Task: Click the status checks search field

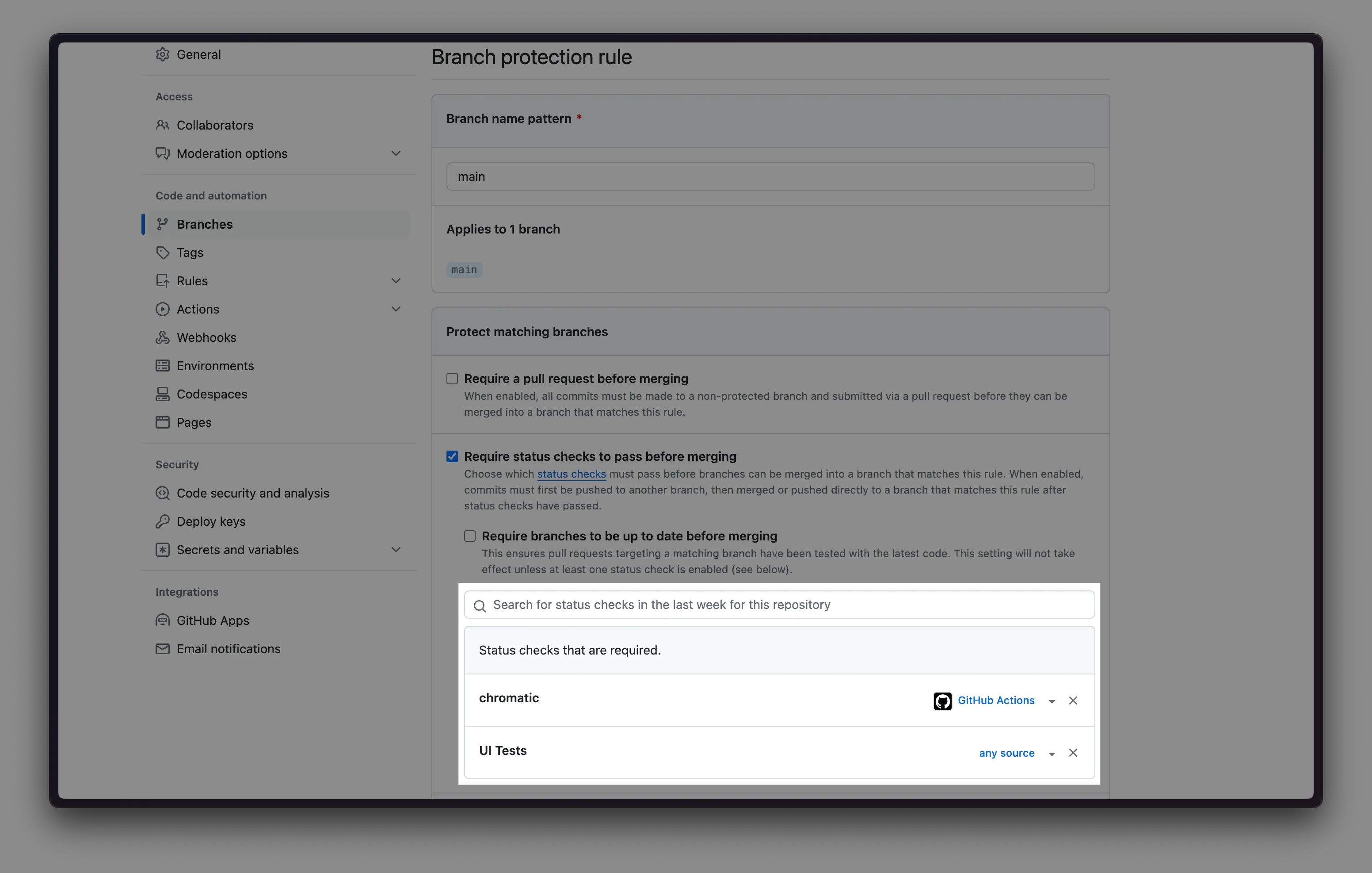Action: click(x=778, y=605)
